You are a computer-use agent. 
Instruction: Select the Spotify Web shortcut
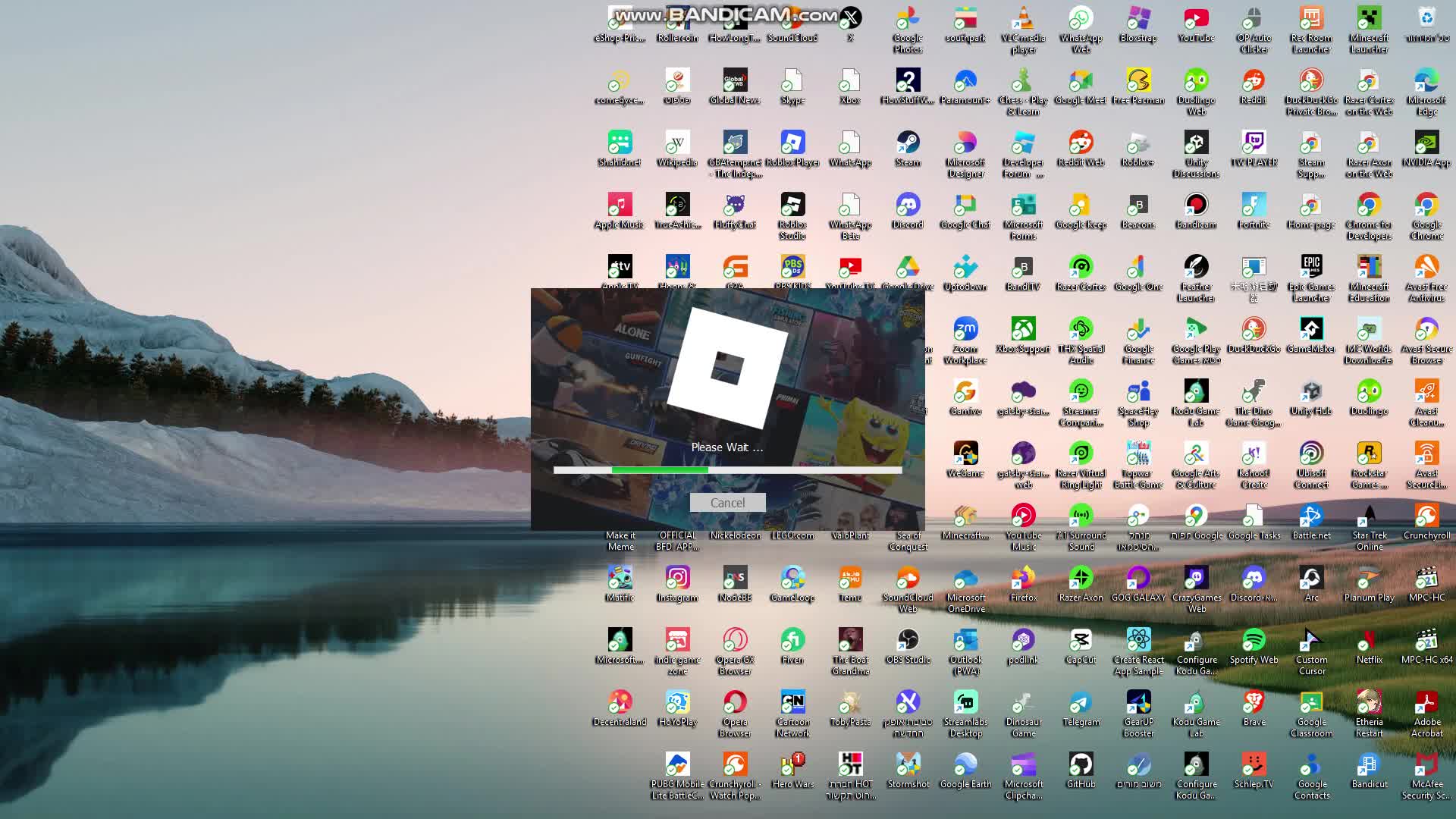[1254, 641]
